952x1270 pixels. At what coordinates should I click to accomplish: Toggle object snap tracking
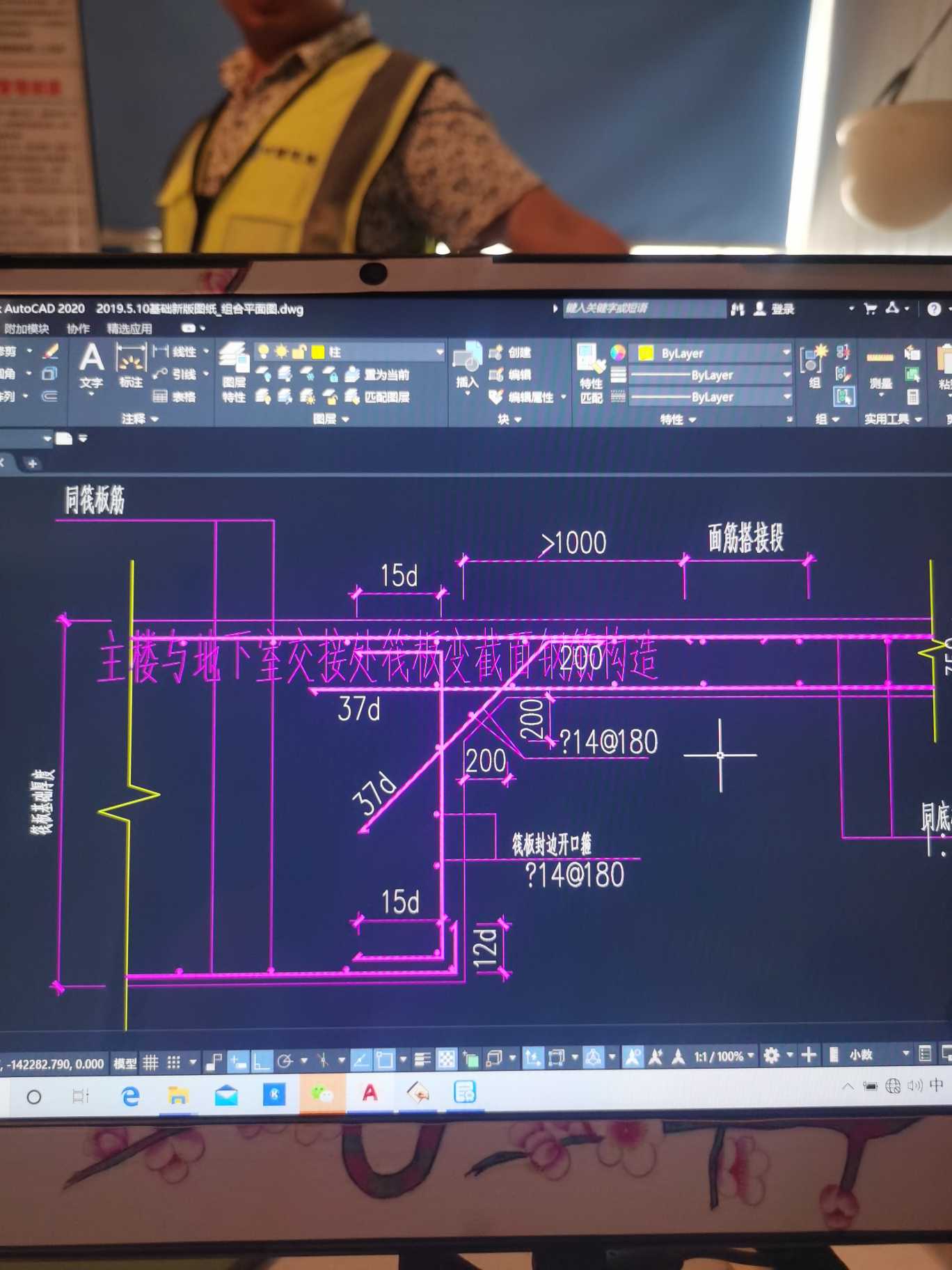pos(360,1060)
